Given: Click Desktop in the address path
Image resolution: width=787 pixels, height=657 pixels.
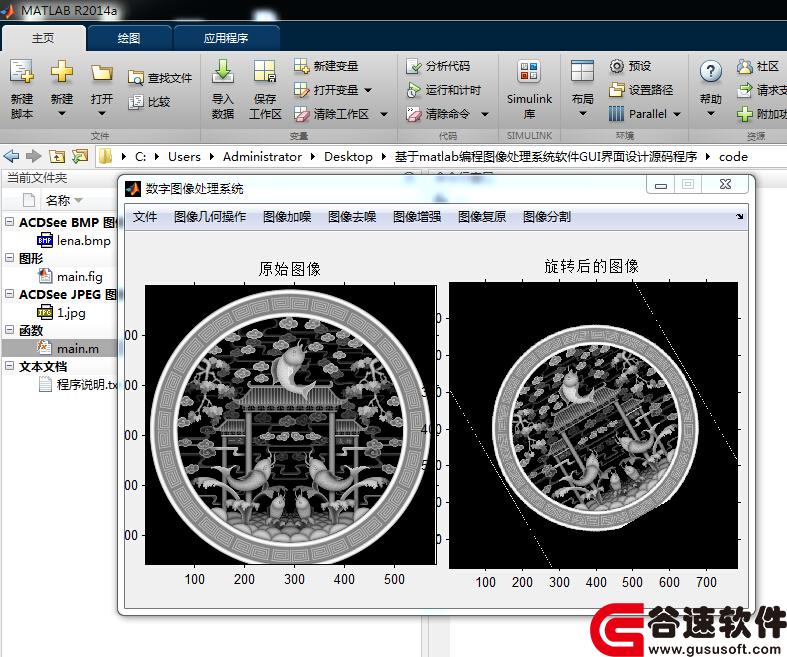Looking at the screenshot, I should coord(348,157).
